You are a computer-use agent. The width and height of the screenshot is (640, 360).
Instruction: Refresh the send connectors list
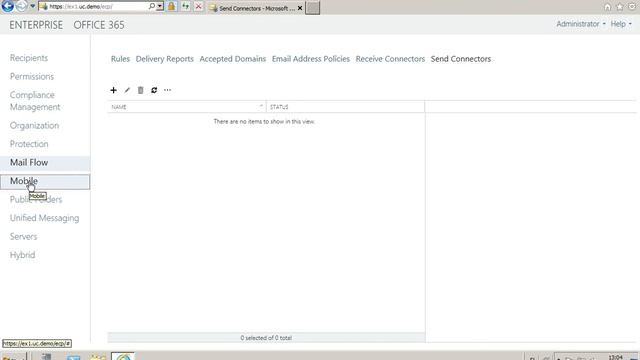point(154,90)
